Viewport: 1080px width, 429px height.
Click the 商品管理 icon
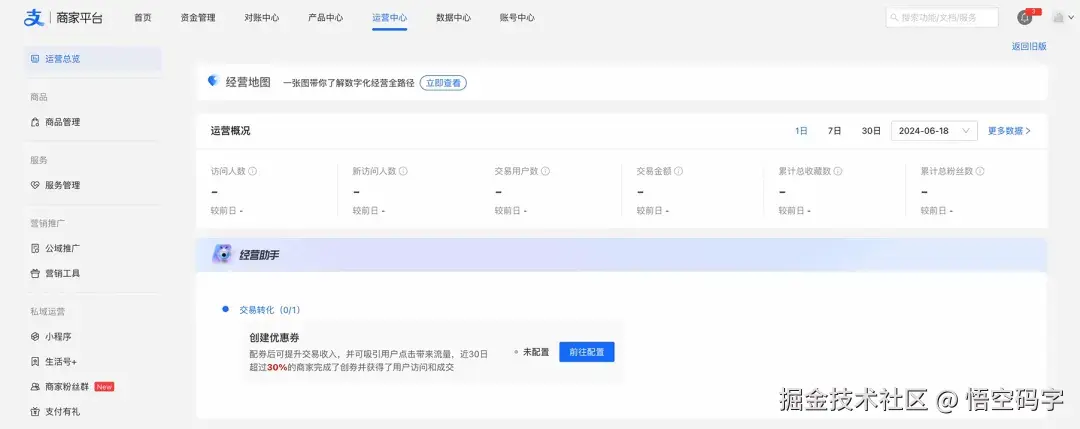point(35,123)
